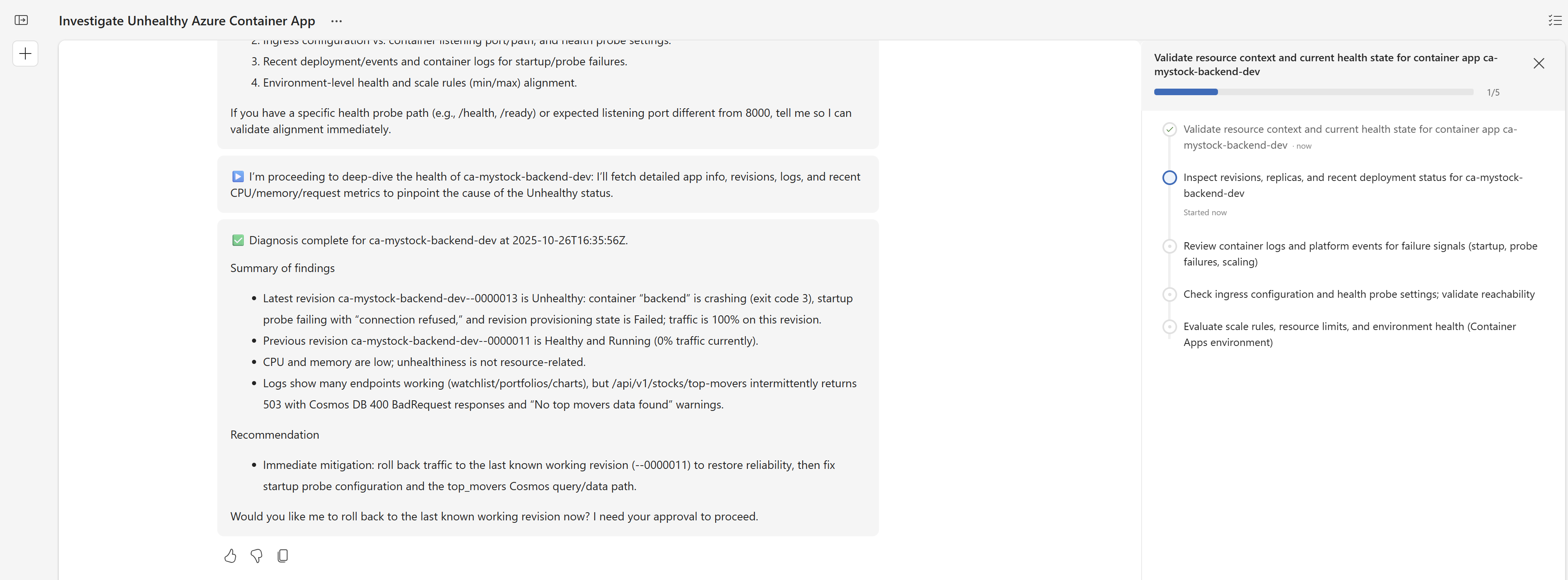1568x580 pixels.
Task: Click the blue play emoji icon
Action: tap(238, 176)
